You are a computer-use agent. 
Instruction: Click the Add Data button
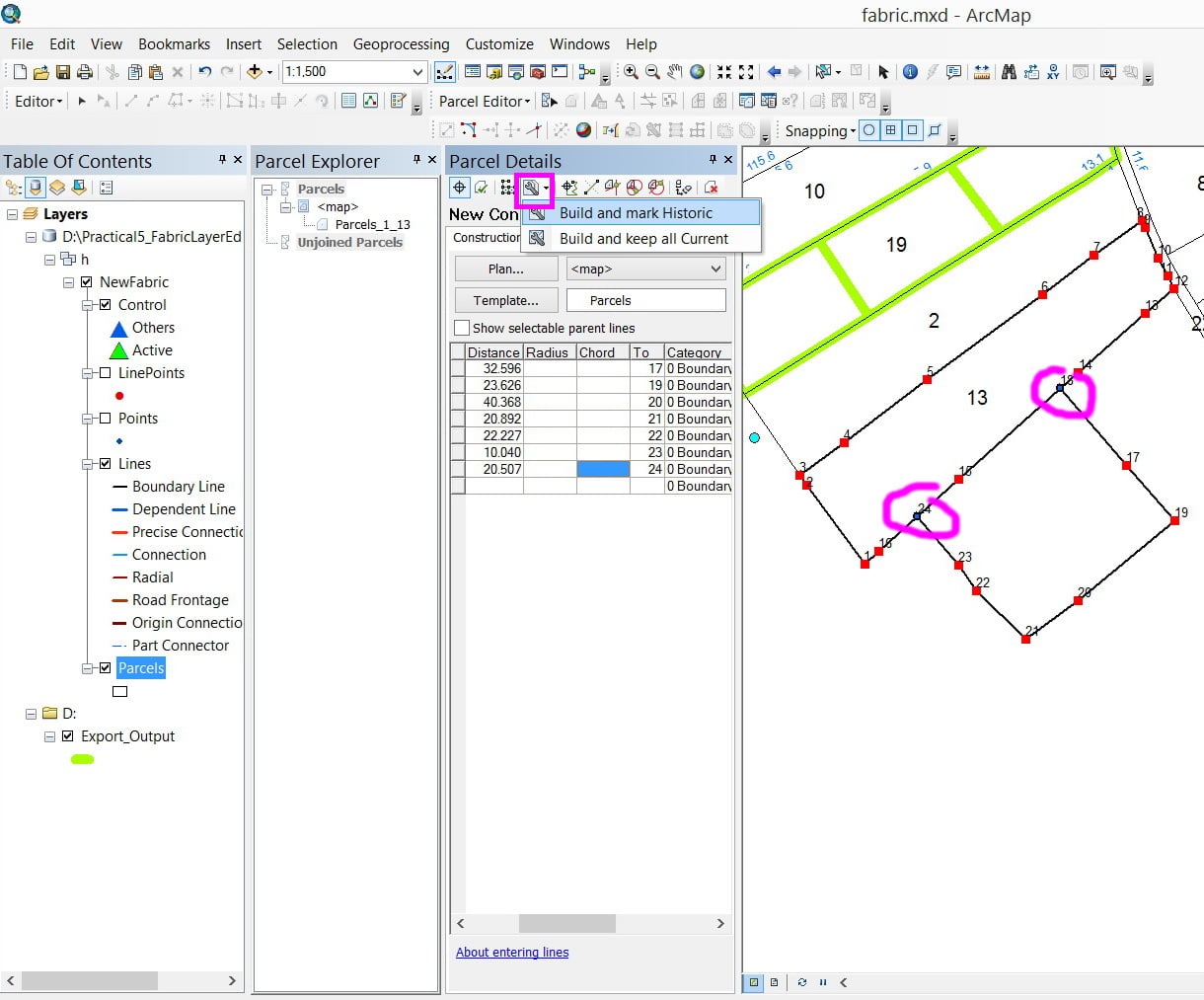(255, 72)
